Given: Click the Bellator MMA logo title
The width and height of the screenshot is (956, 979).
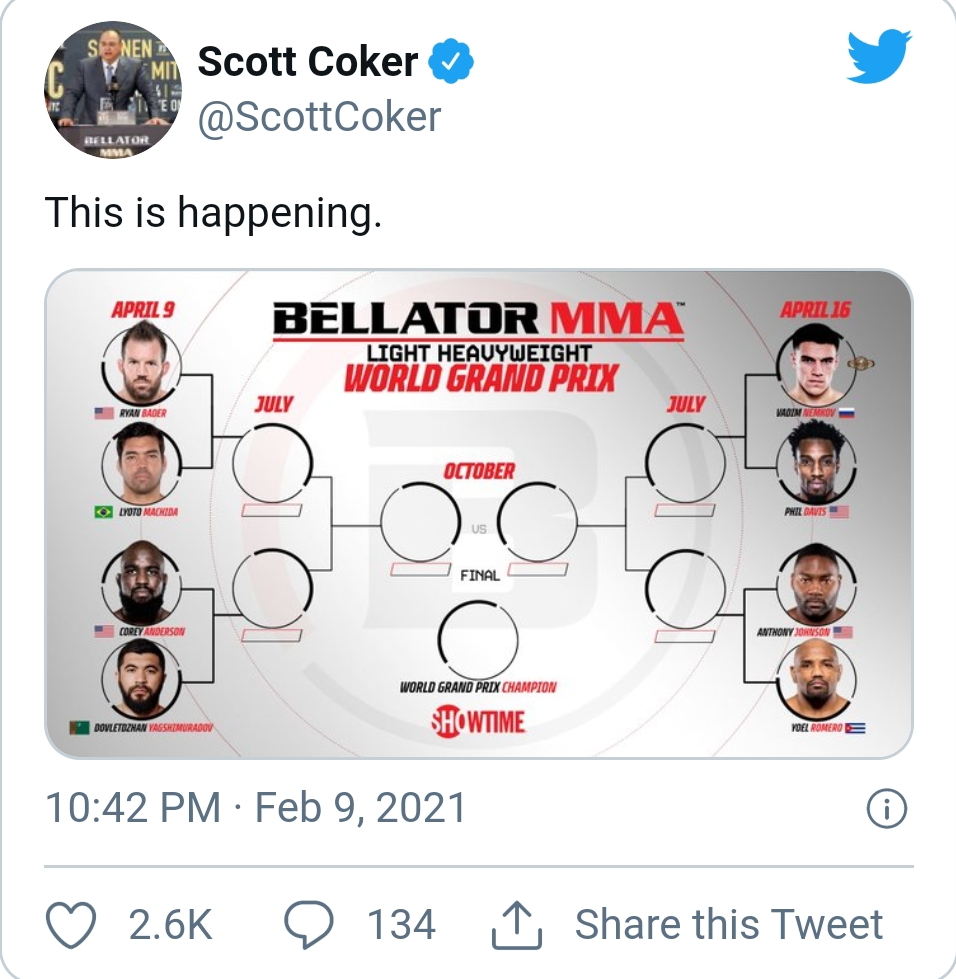Looking at the screenshot, I should pos(478,319).
